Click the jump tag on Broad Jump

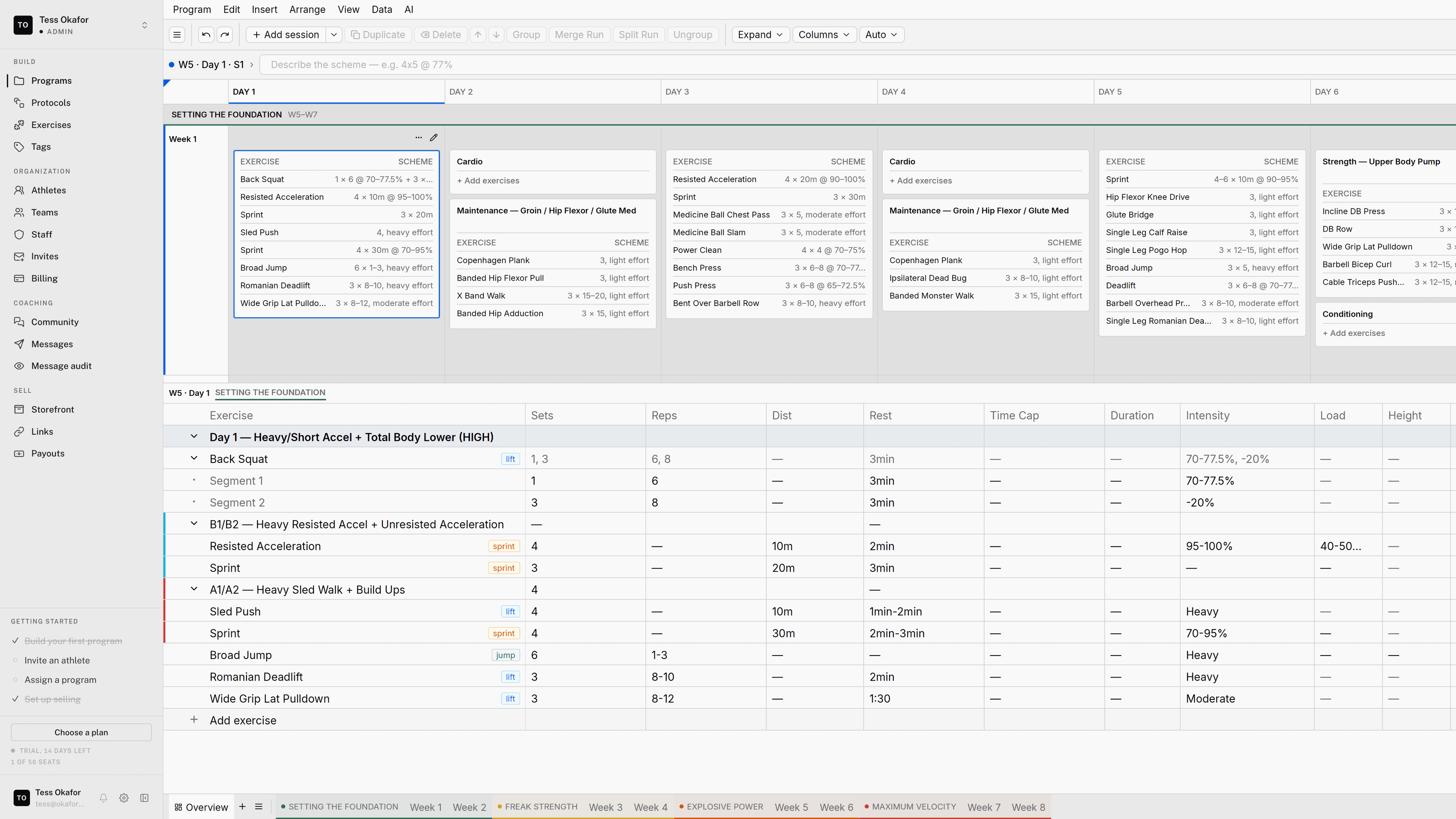[505, 654]
